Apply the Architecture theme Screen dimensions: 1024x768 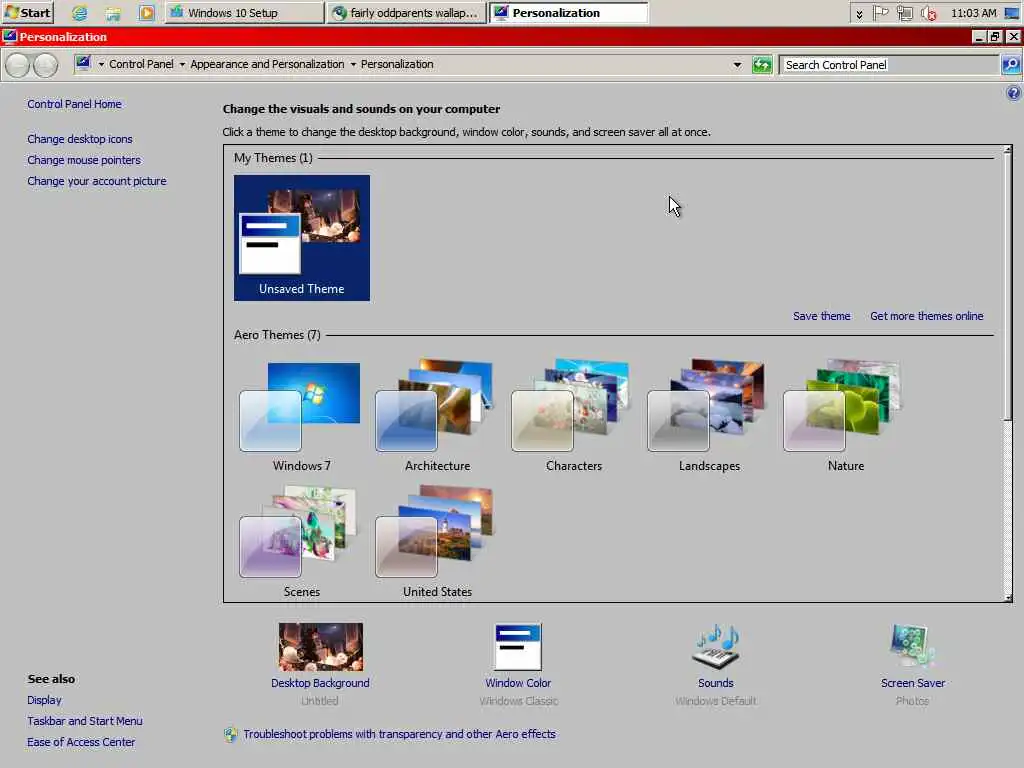pos(437,416)
